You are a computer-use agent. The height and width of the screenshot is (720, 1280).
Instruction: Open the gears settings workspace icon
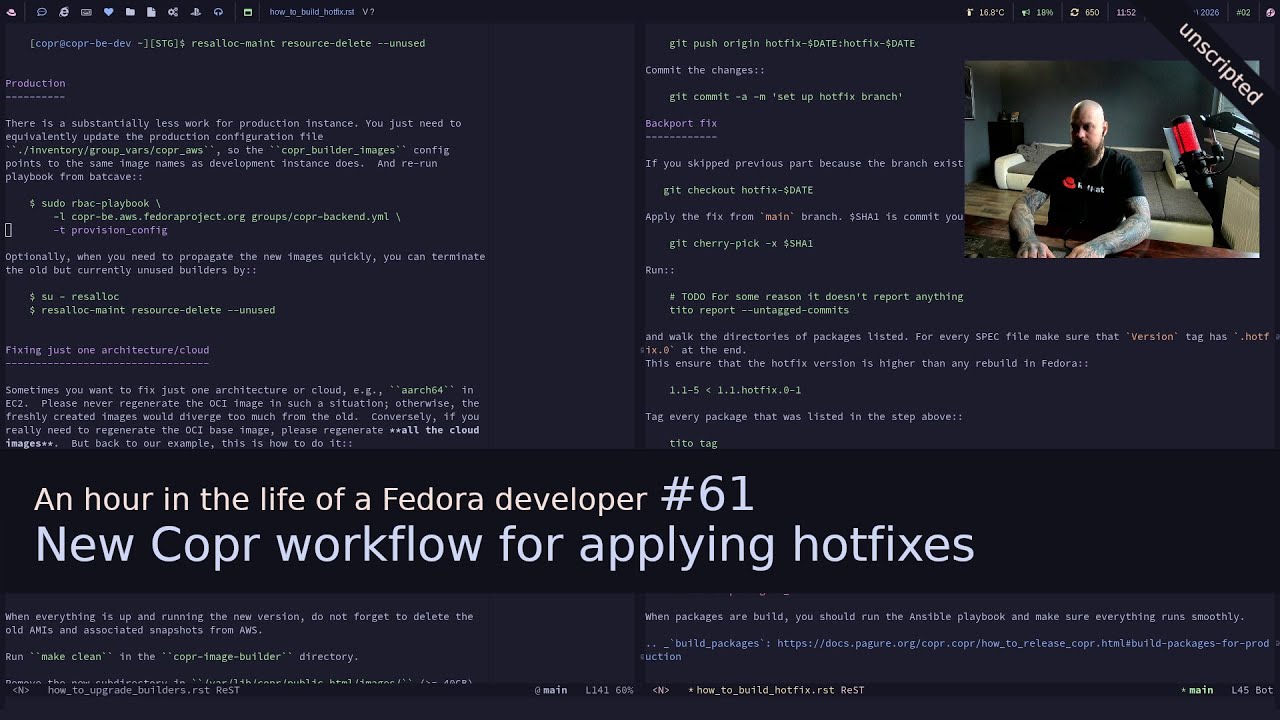click(x=173, y=12)
